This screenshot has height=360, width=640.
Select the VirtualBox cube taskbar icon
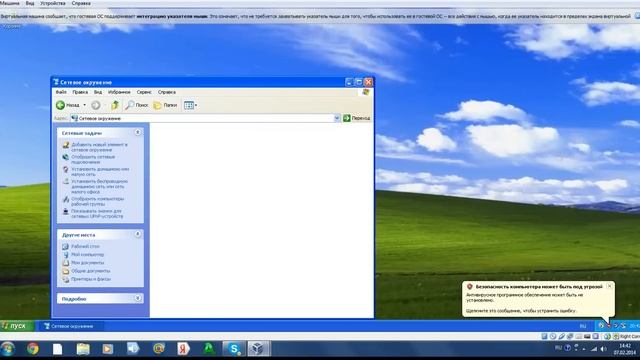point(258,349)
